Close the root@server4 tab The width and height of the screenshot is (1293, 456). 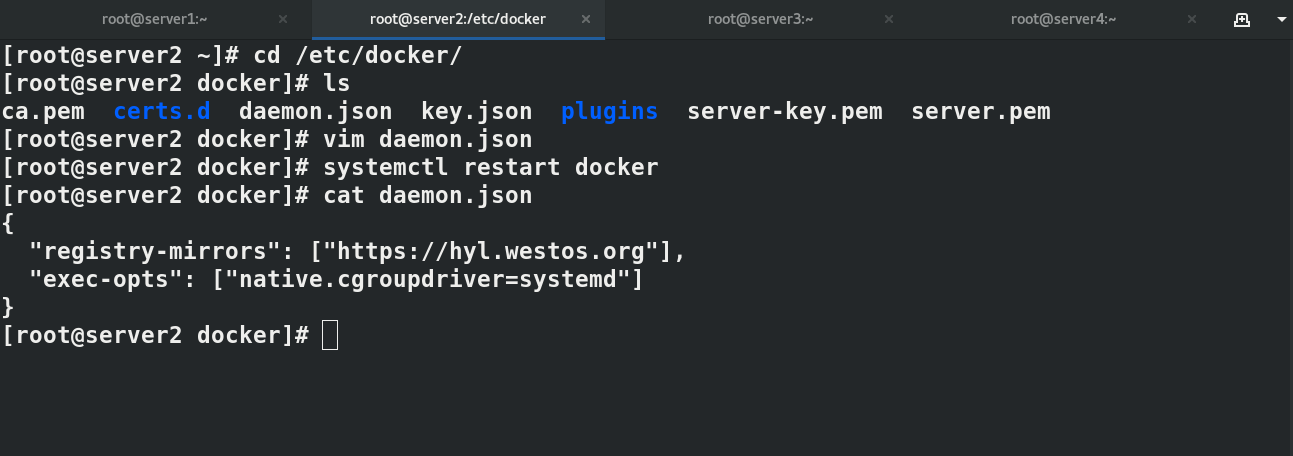coord(1192,19)
